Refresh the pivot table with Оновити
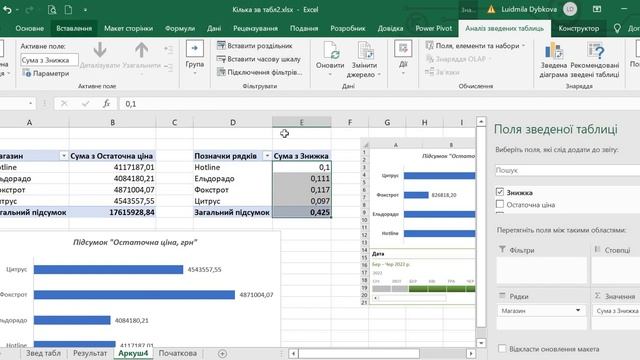640x360 pixels. point(330,58)
